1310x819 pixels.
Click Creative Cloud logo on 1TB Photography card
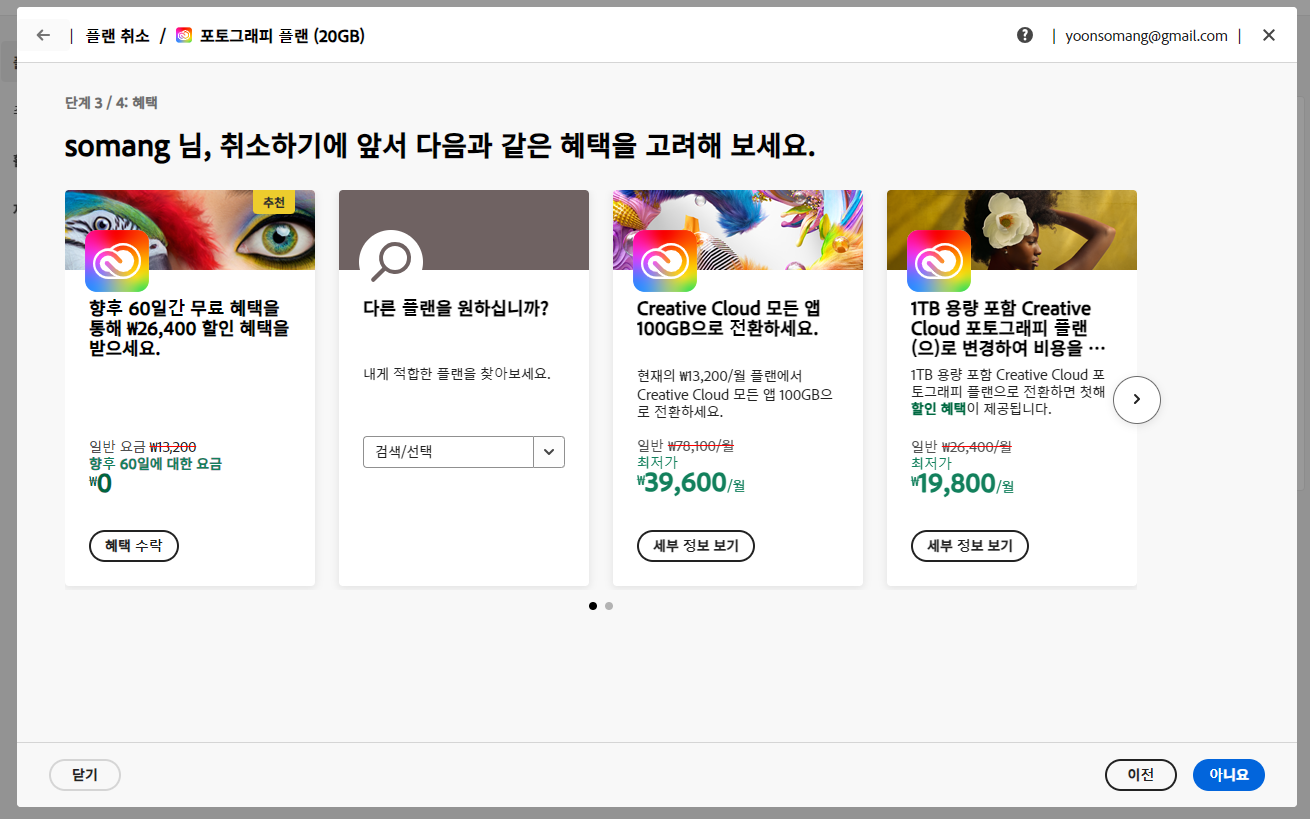[x=939, y=261]
